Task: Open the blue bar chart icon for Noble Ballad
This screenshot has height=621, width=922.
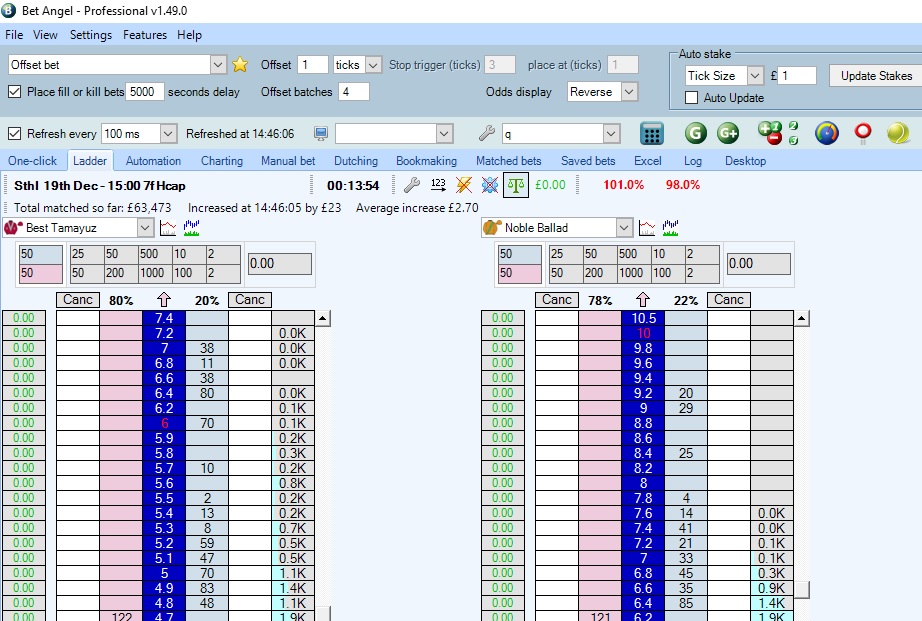Action: (670, 228)
